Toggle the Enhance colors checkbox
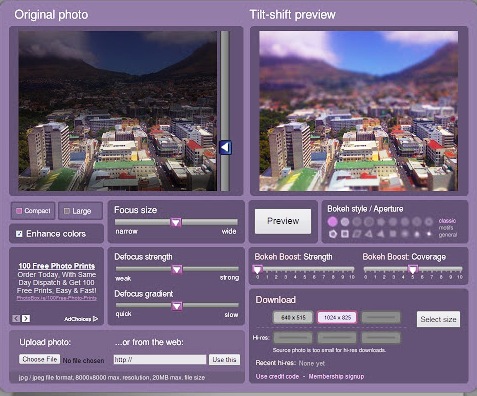 coord(19,234)
